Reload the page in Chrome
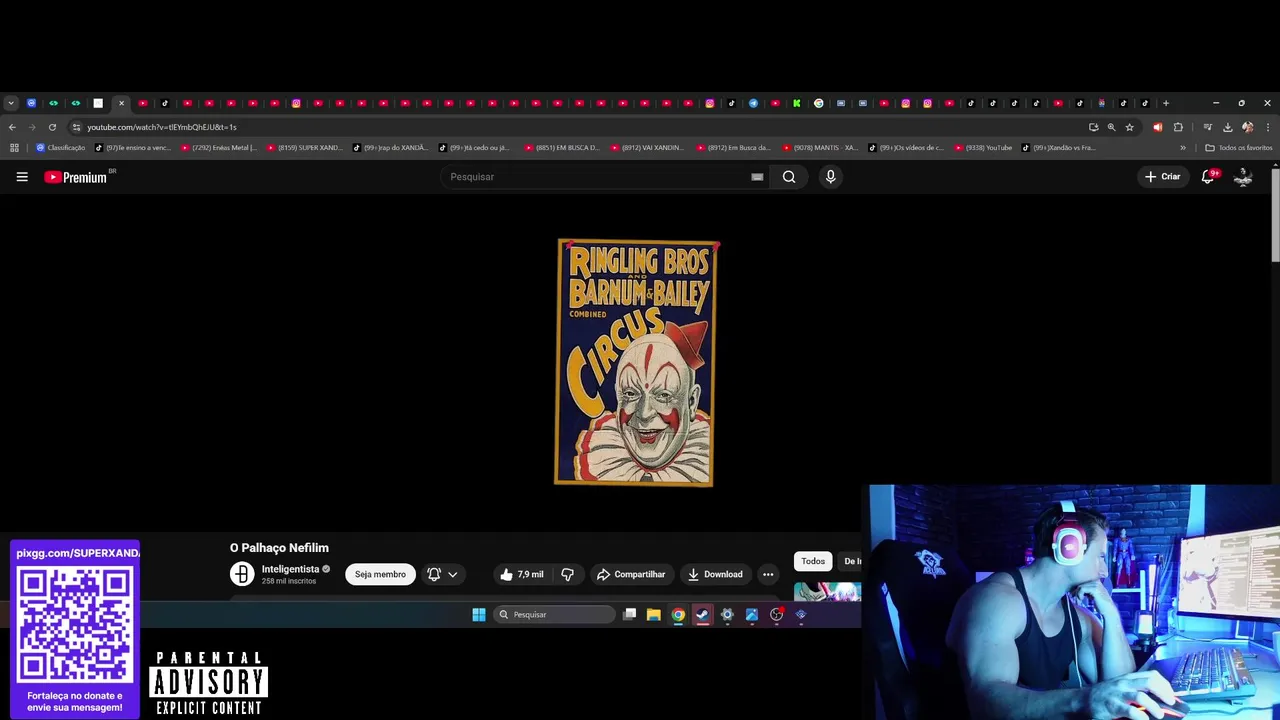1280x720 pixels. point(52,127)
